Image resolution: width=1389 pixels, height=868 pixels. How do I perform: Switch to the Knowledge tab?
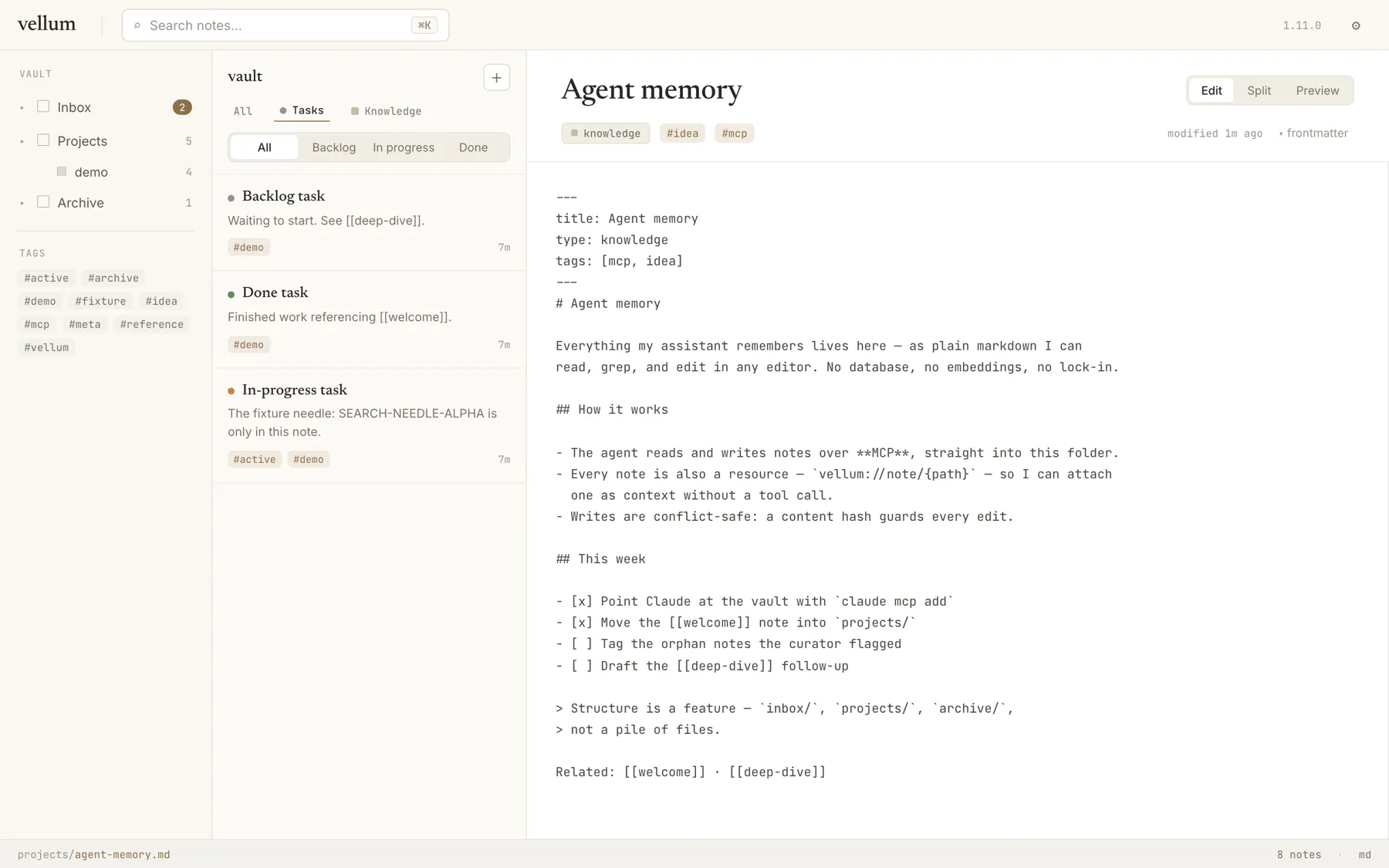386,111
